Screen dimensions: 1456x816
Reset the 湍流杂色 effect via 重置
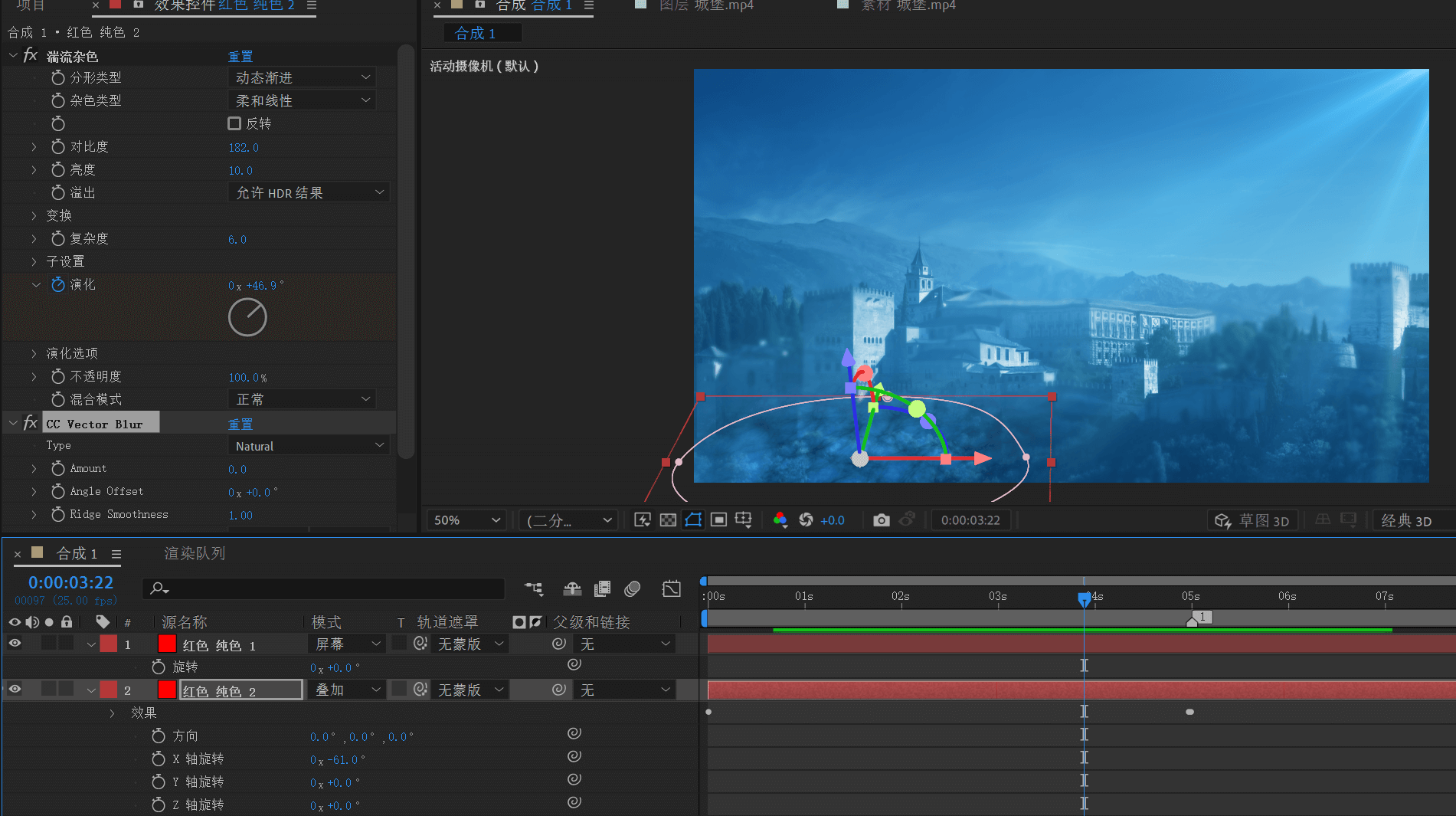240,56
